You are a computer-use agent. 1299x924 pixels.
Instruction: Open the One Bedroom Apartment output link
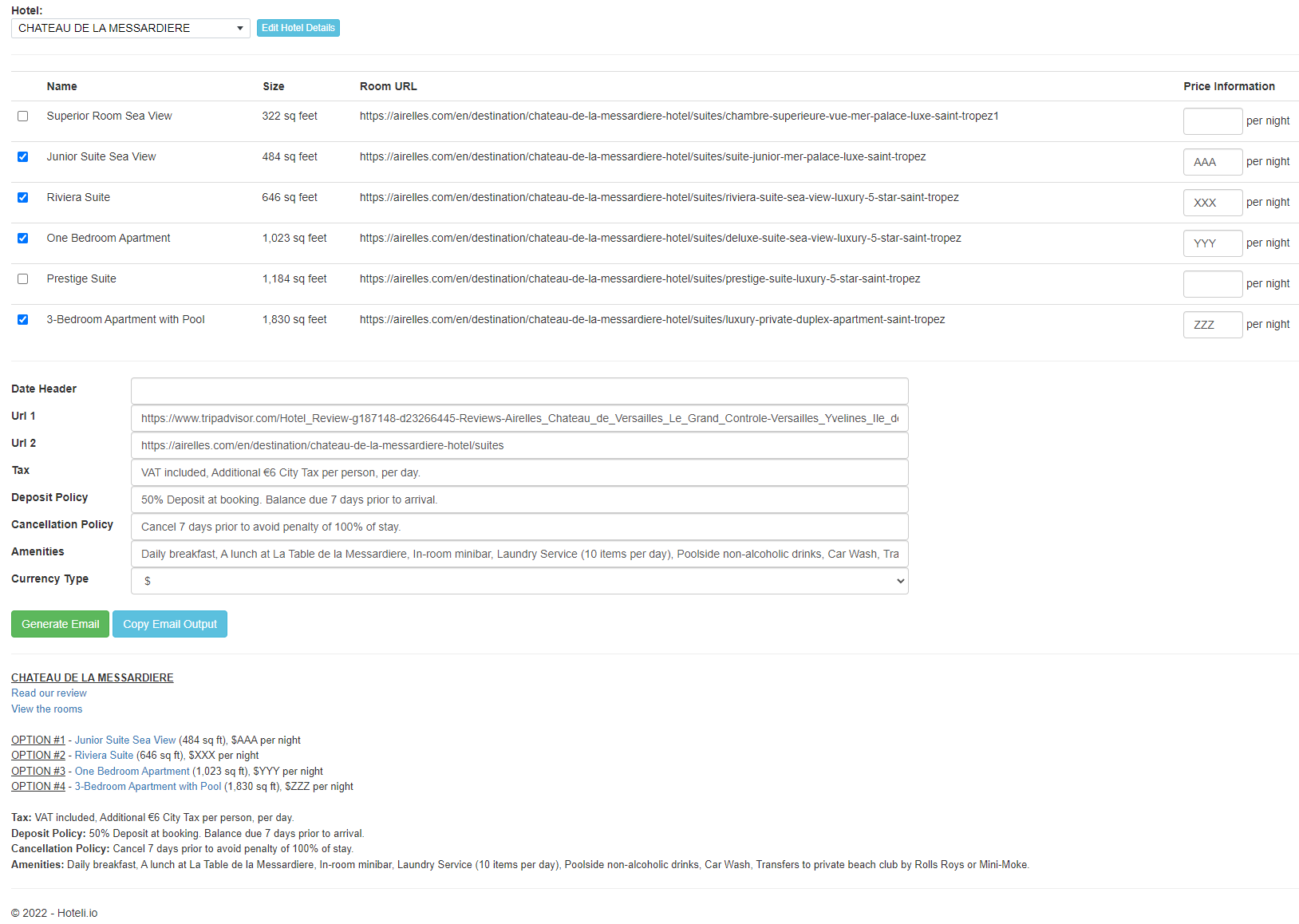pyautogui.click(x=132, y=772)
